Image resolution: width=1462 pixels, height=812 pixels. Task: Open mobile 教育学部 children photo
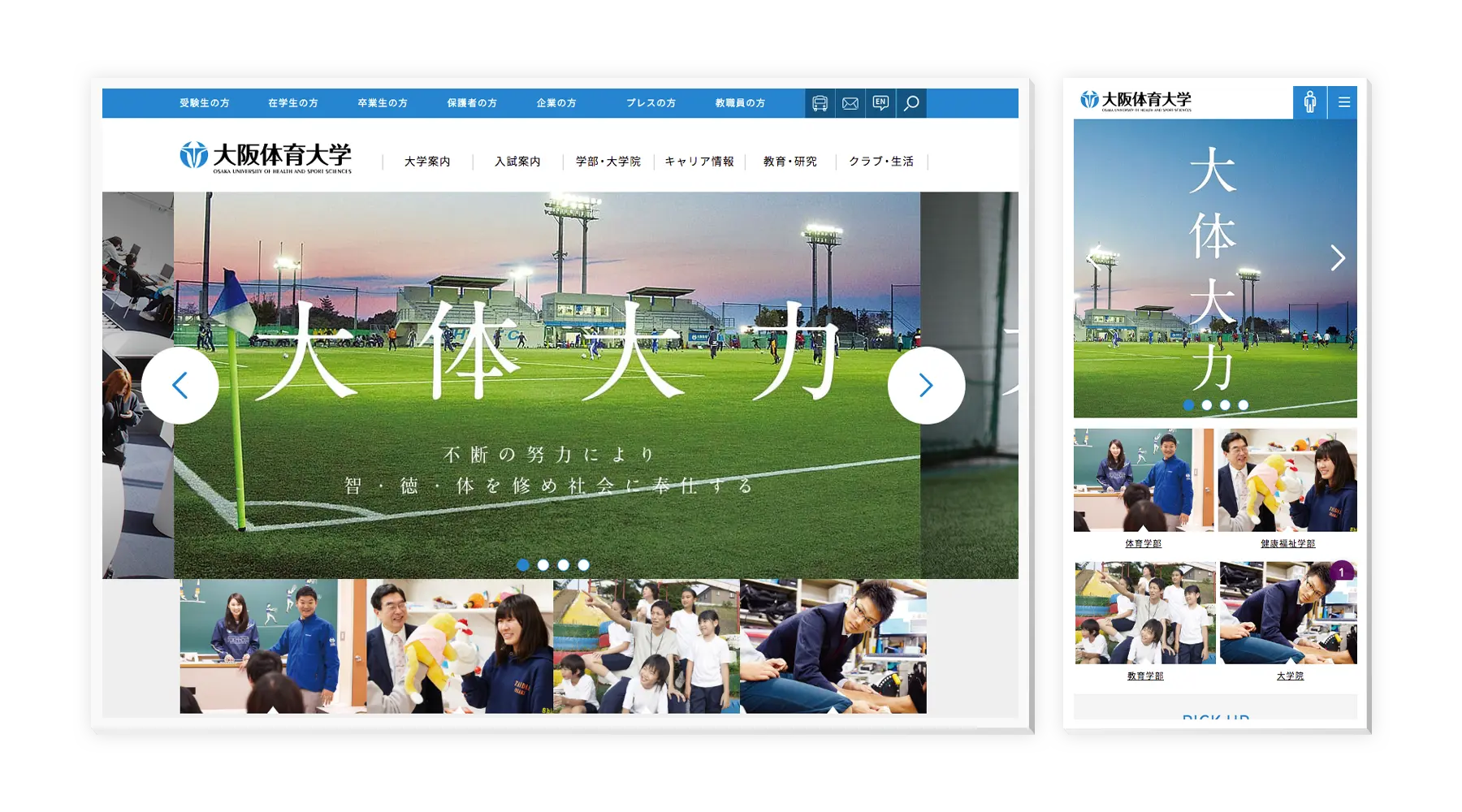coord(1145,613)
